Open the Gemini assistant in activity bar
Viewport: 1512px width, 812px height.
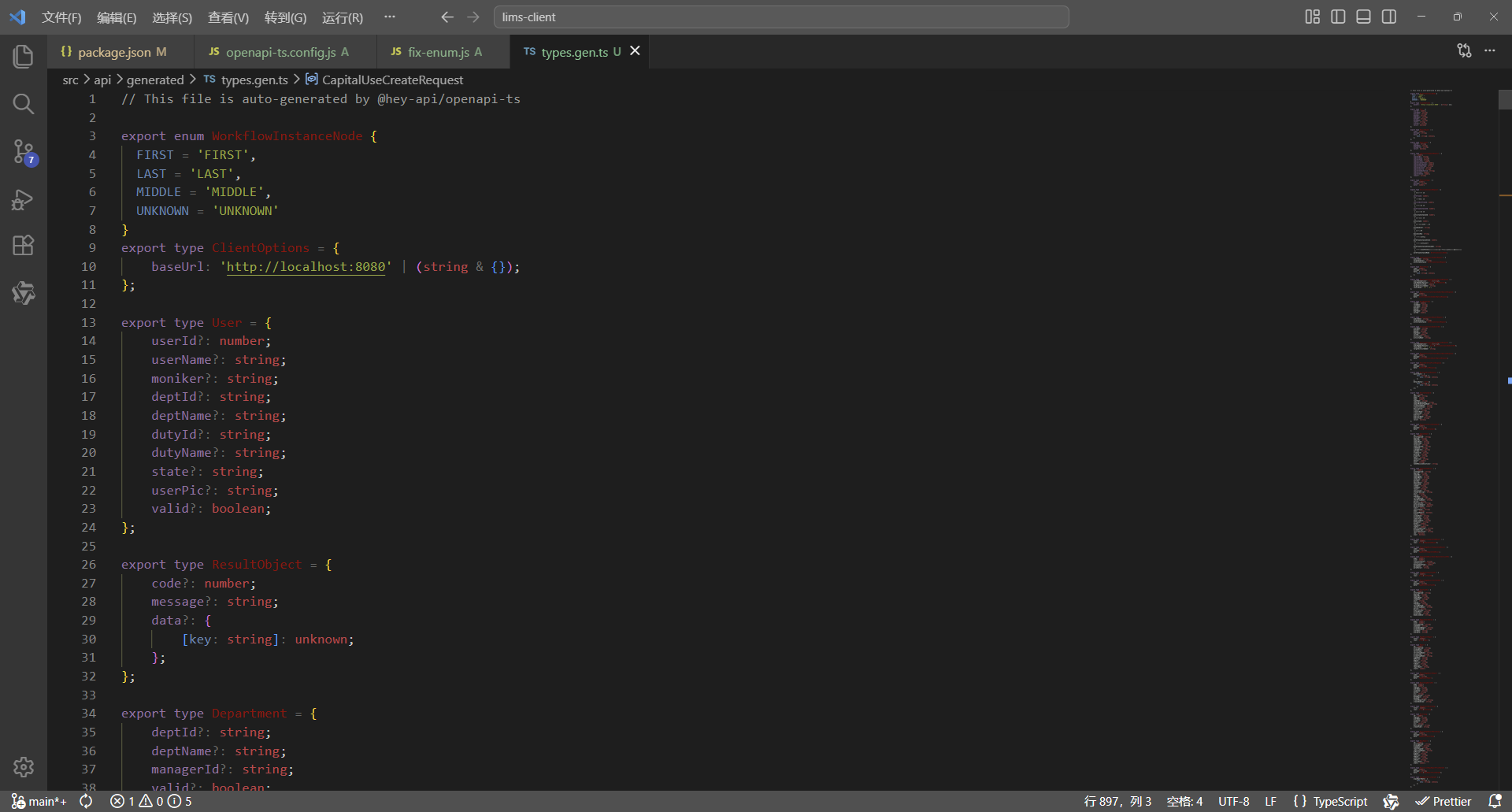coord(24,293)
